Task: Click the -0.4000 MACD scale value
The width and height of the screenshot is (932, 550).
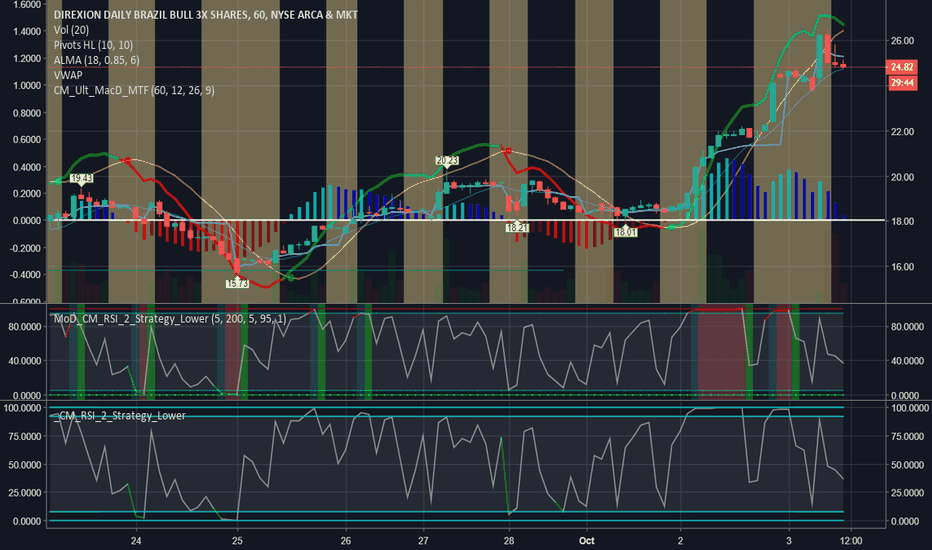Action: [25, 275]
